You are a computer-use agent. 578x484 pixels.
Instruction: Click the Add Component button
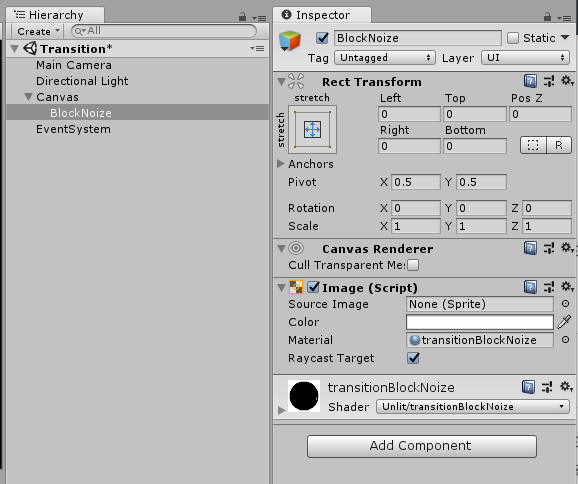[x=422, y=446]
